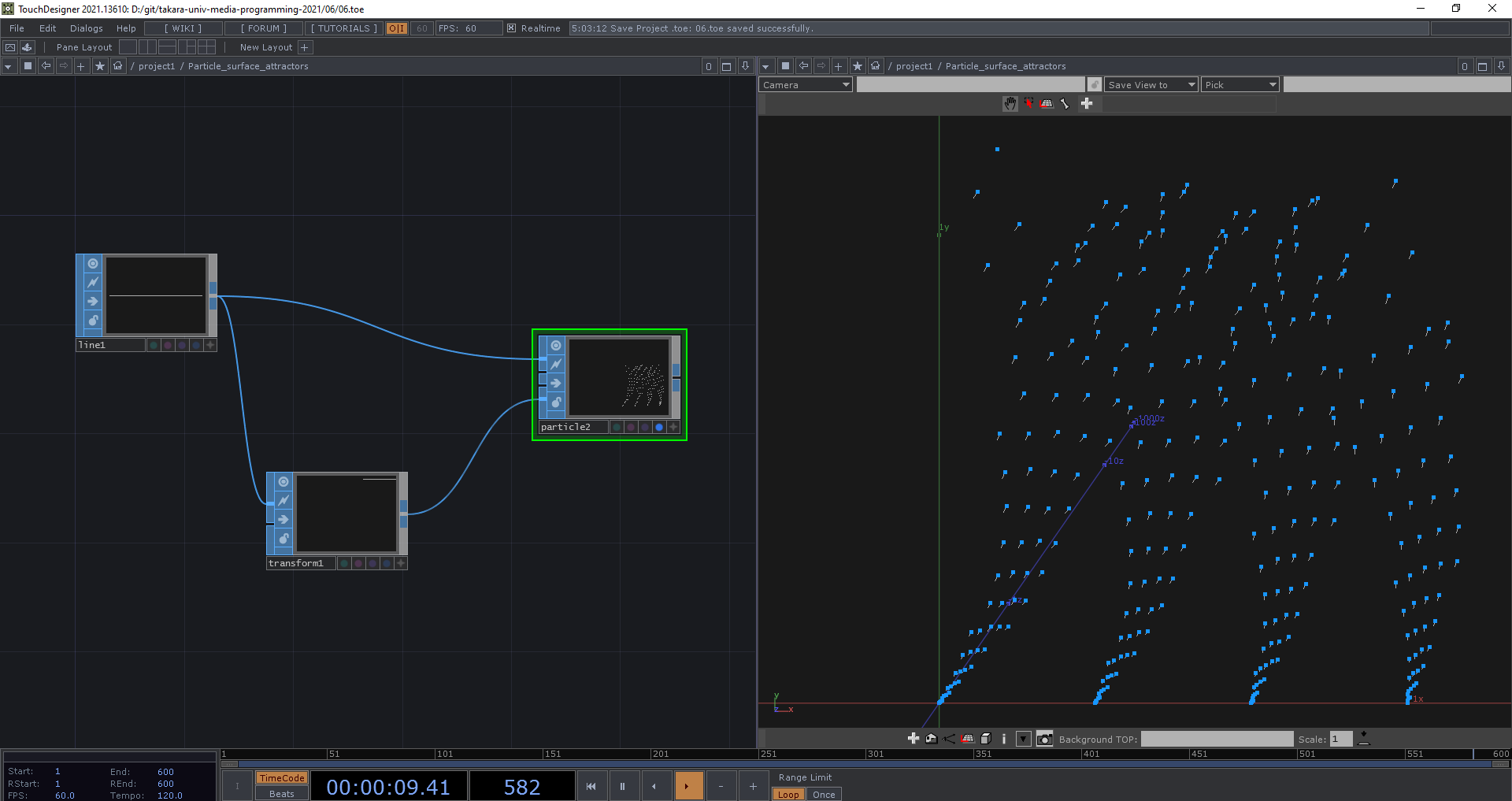Screen dimensions: 1512x801
Task: Switch the time display to Beats
Action: 281,794
